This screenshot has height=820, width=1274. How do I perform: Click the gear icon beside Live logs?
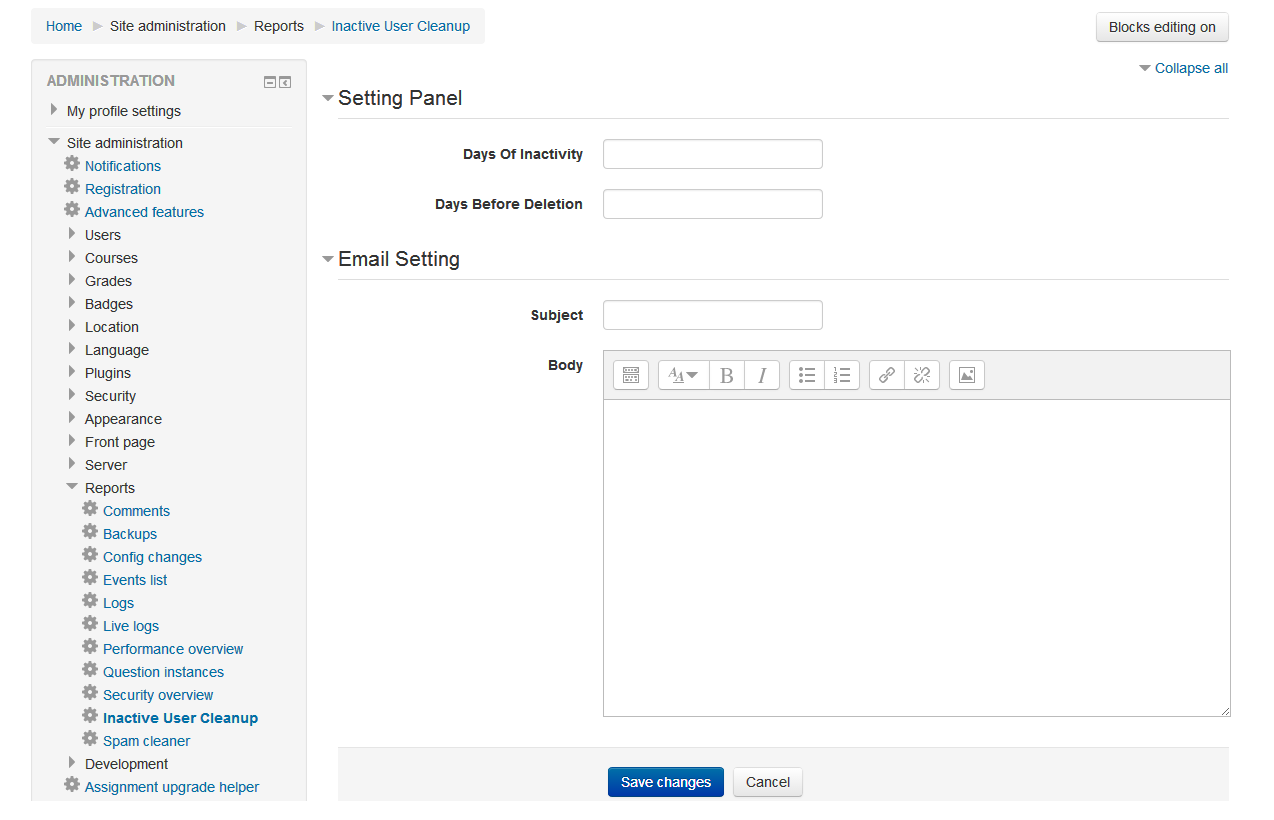(90, 624)
